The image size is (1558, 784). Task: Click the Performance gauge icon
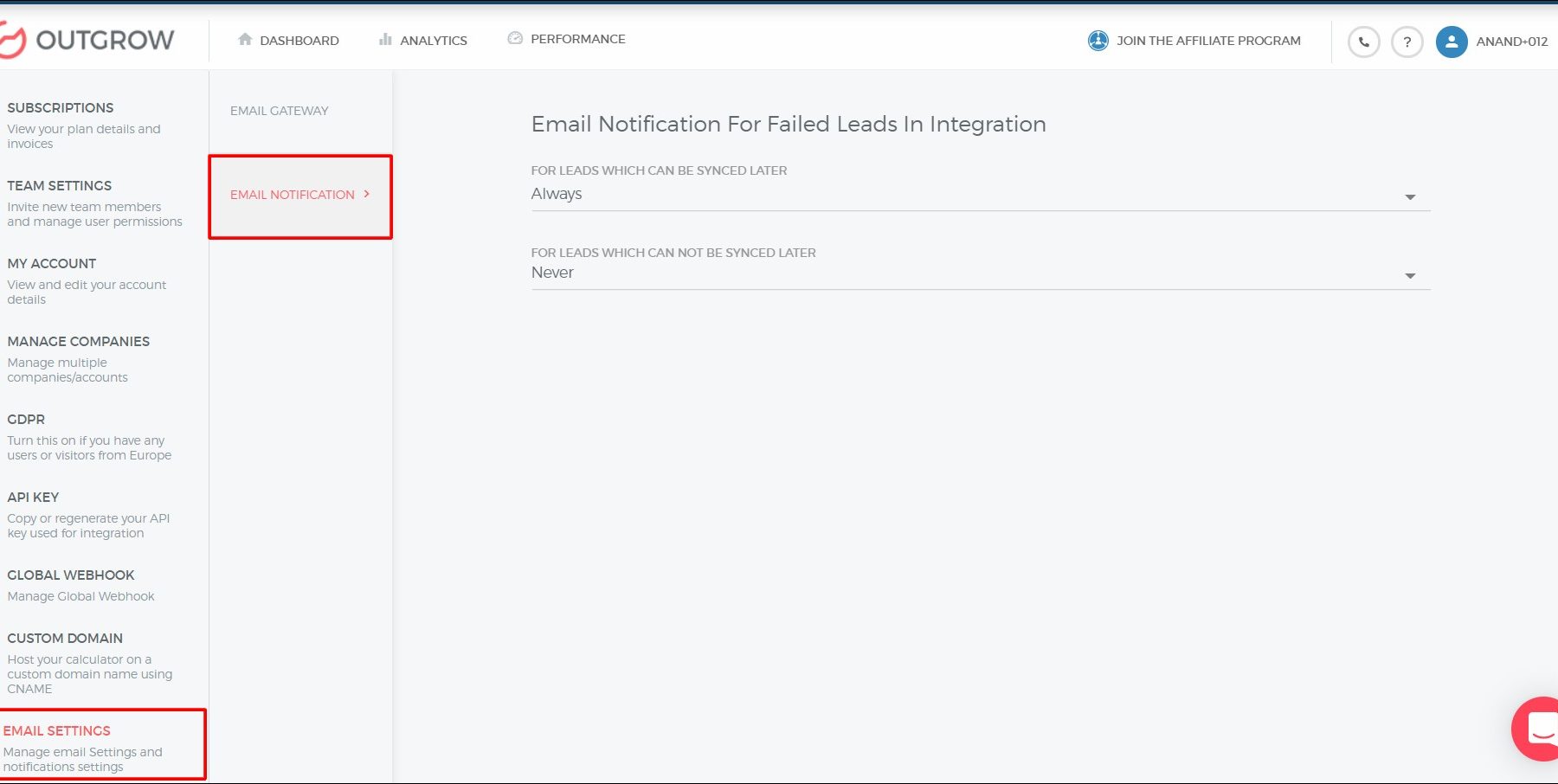click(515, 39)
